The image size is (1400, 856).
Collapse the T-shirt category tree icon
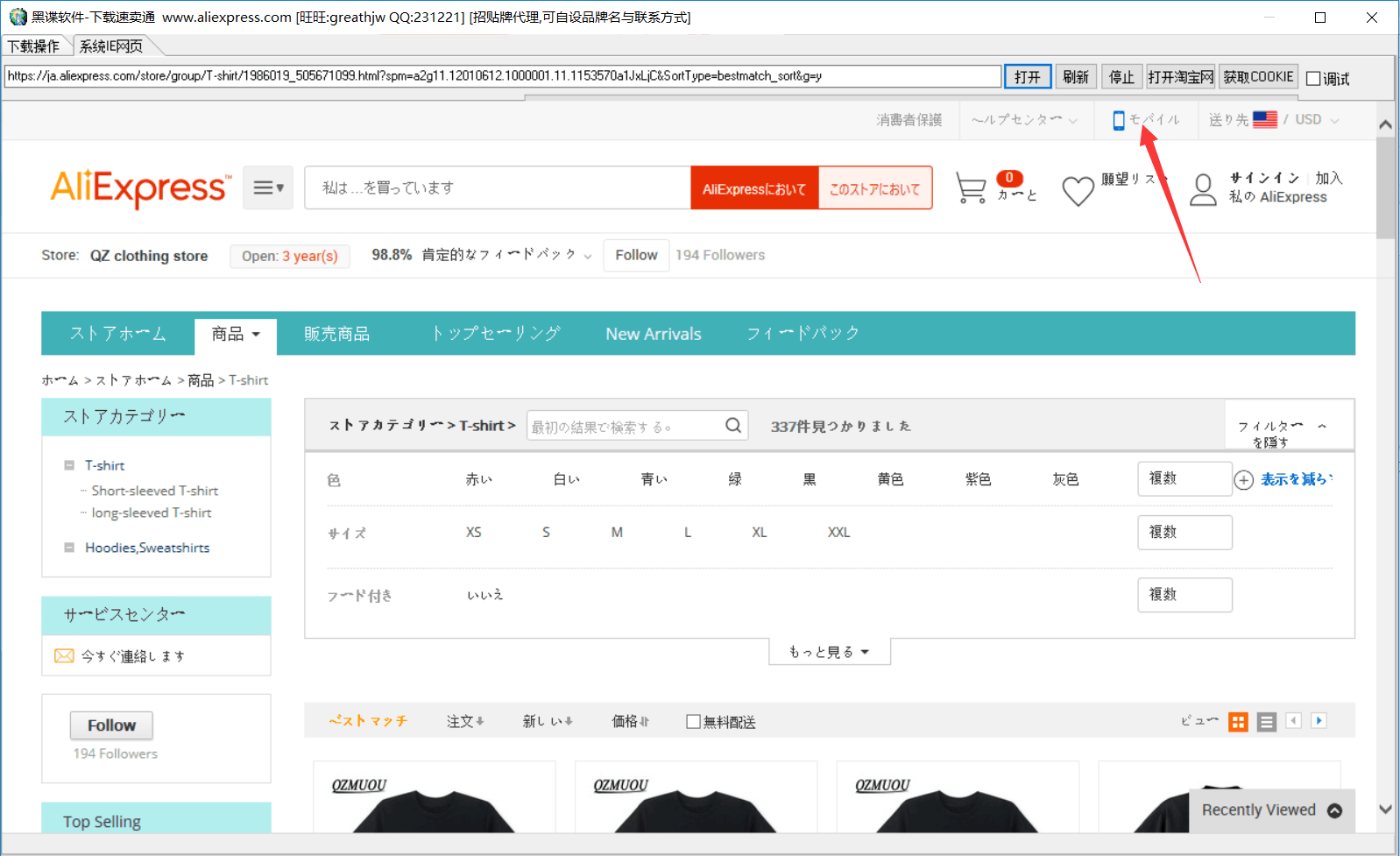[x=69, y=465]
